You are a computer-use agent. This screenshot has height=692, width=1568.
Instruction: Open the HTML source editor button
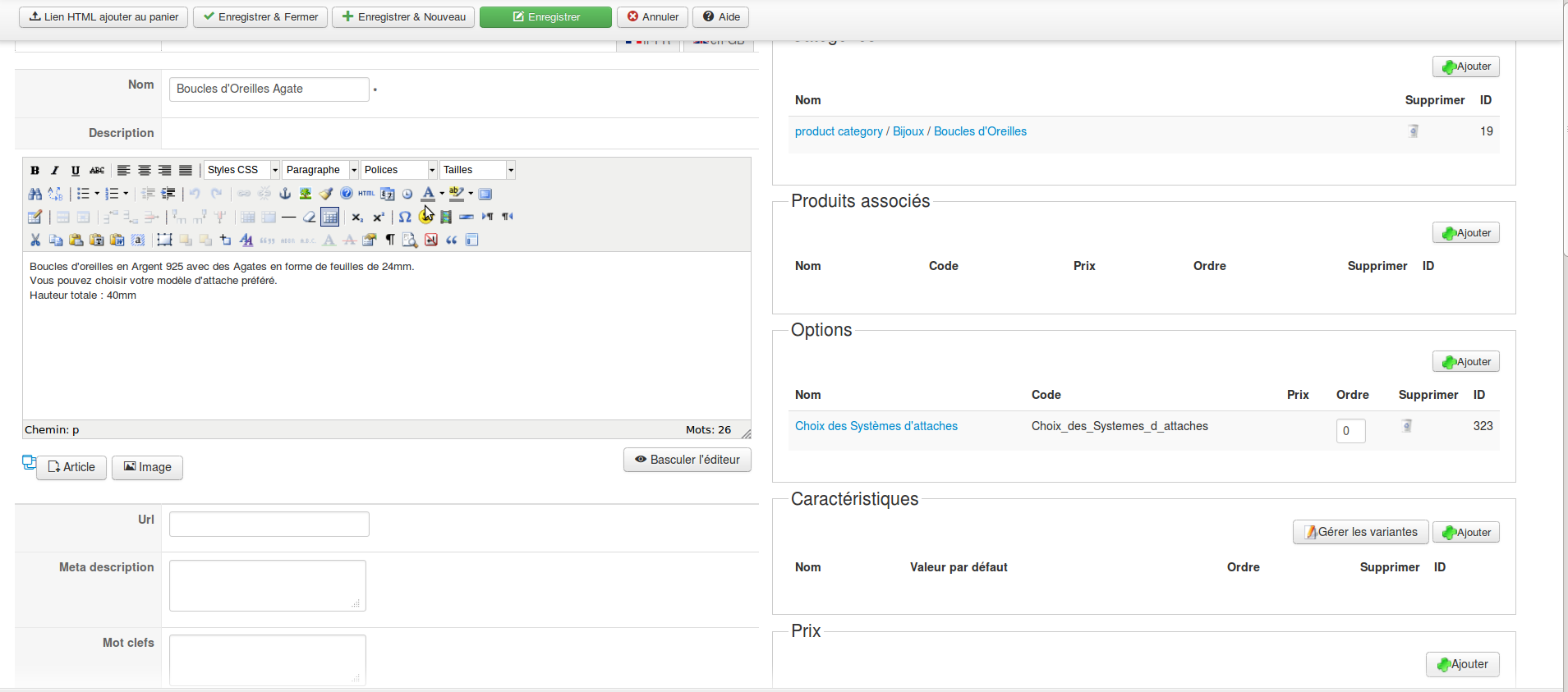point(366,194)
